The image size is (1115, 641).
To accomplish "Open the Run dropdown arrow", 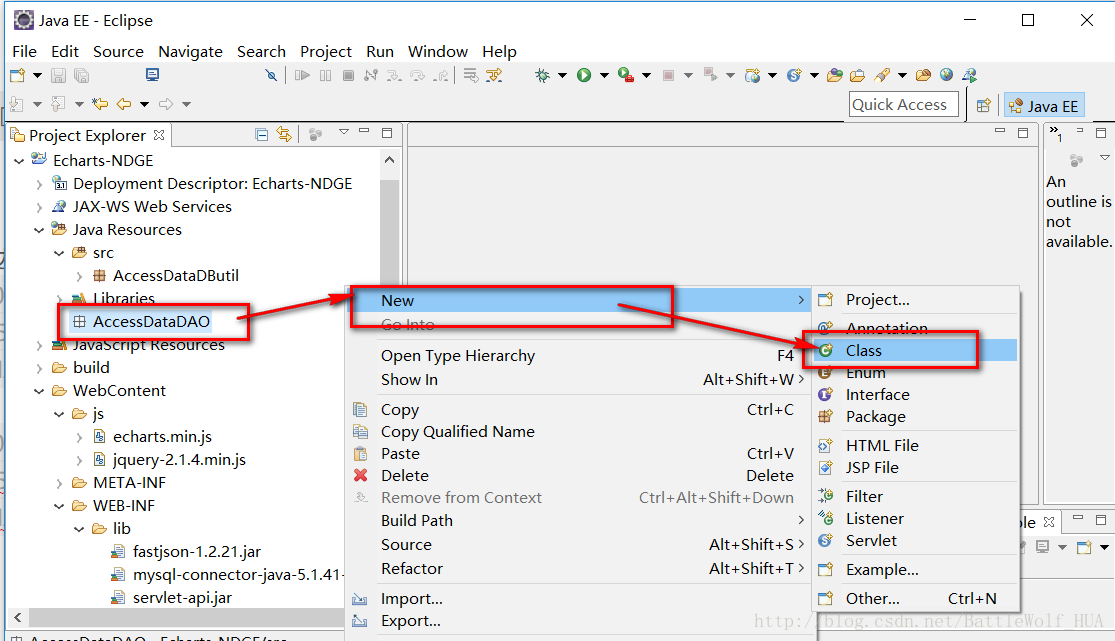I will click(x=604, y=75).
